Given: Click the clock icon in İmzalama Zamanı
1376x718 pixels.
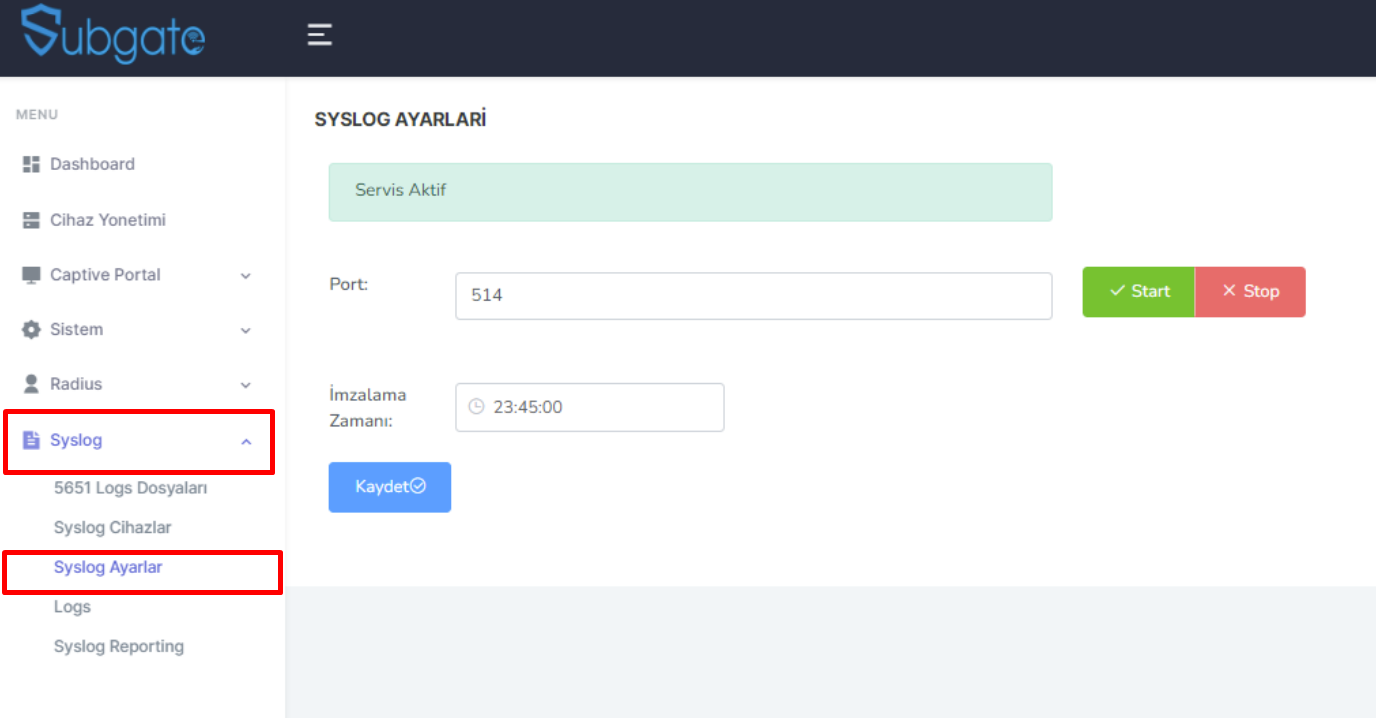Looking at the screenshot, I should coord(476,407).
